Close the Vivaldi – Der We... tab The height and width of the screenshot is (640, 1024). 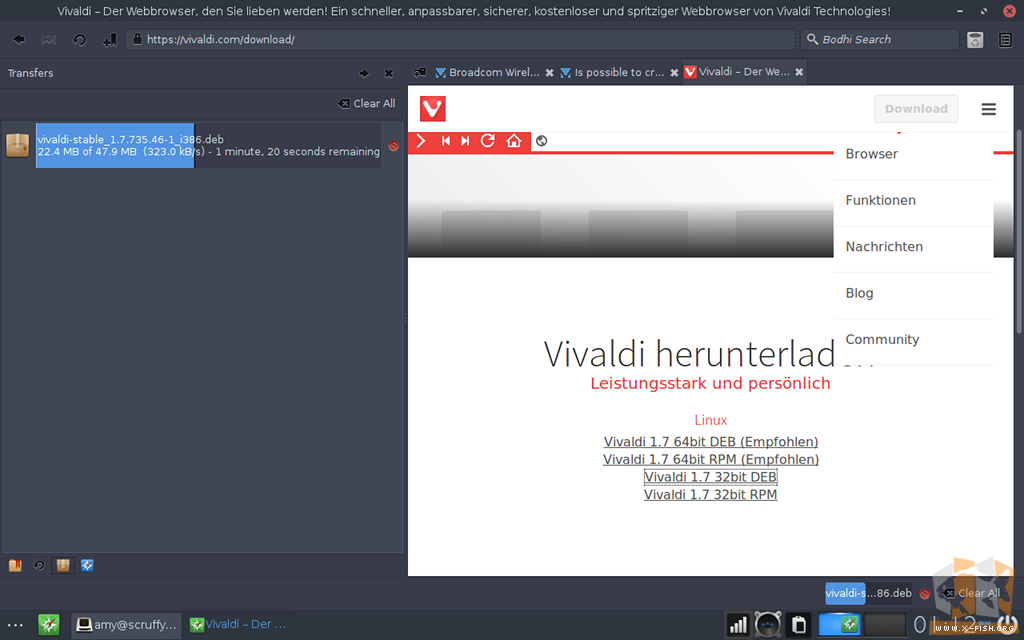point(799,72)
